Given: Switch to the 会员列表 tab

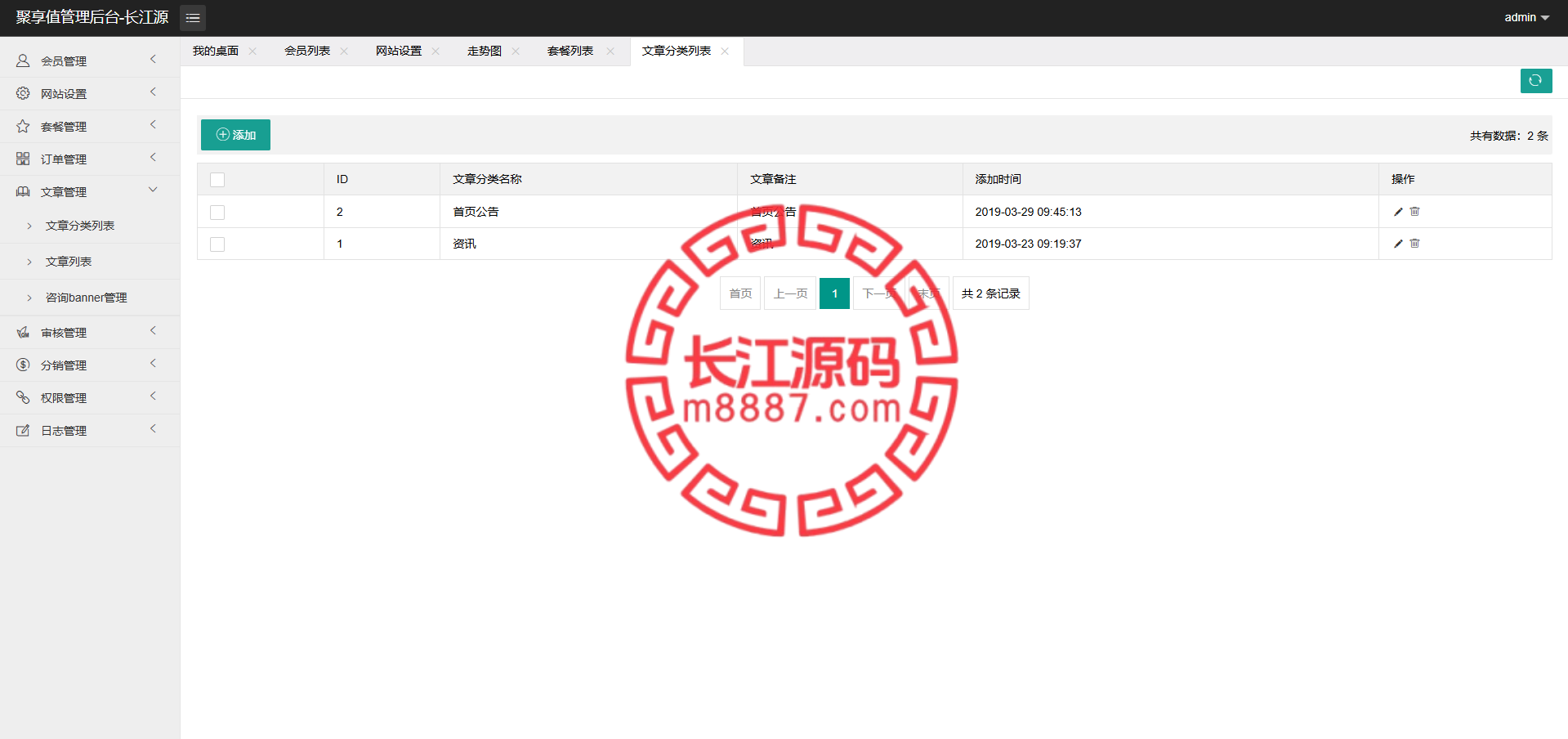Looking at the screenshot, I should tap(307, 51).
